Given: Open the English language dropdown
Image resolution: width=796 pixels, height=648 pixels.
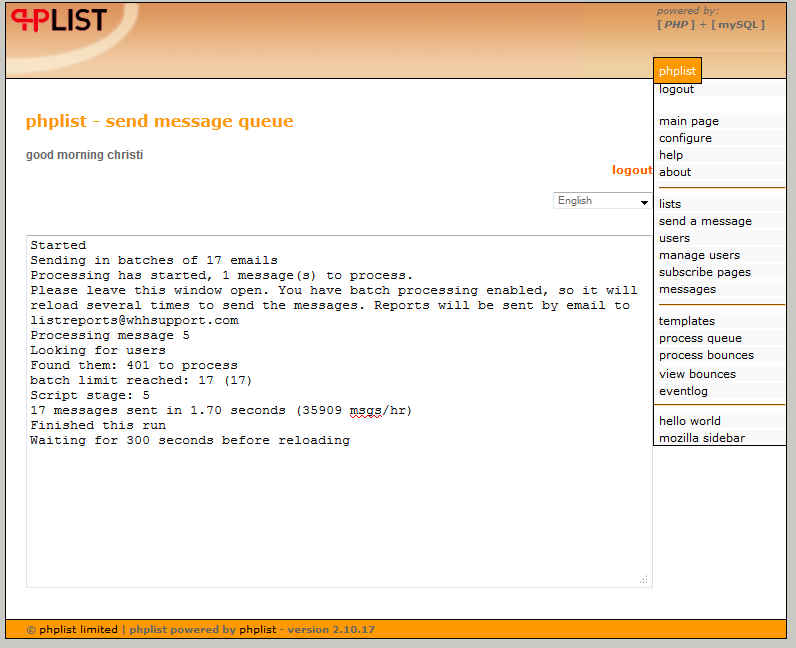Looking at the screenshot, I should (x=602, y=201).
